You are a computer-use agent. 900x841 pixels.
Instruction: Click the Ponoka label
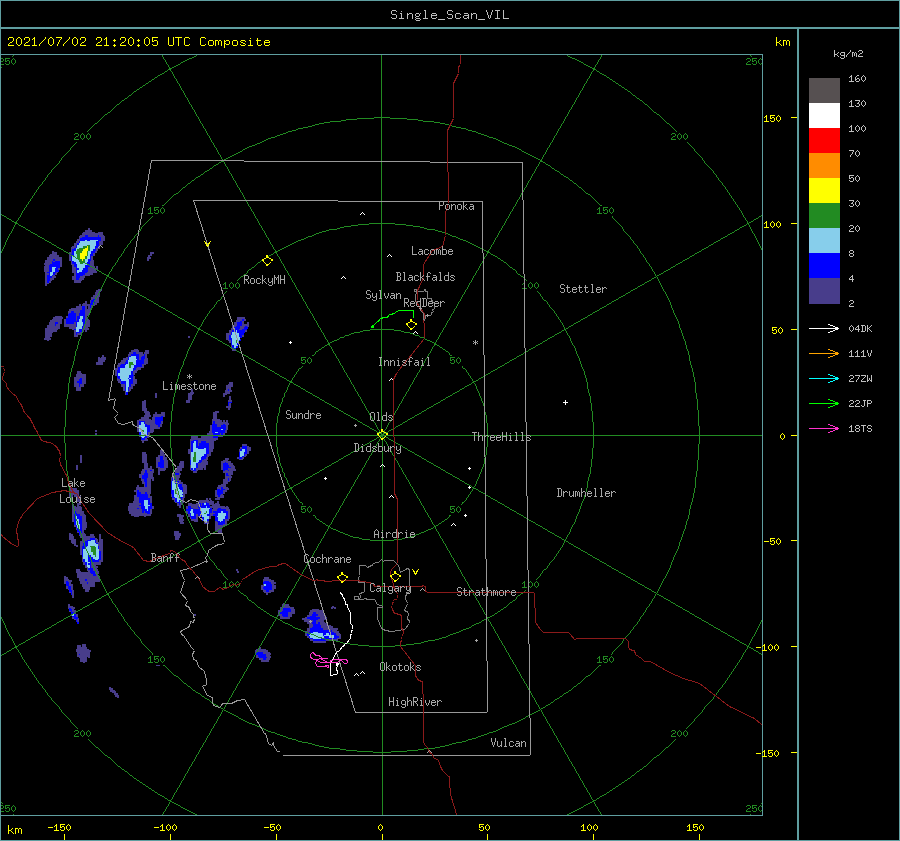(456, 206)
